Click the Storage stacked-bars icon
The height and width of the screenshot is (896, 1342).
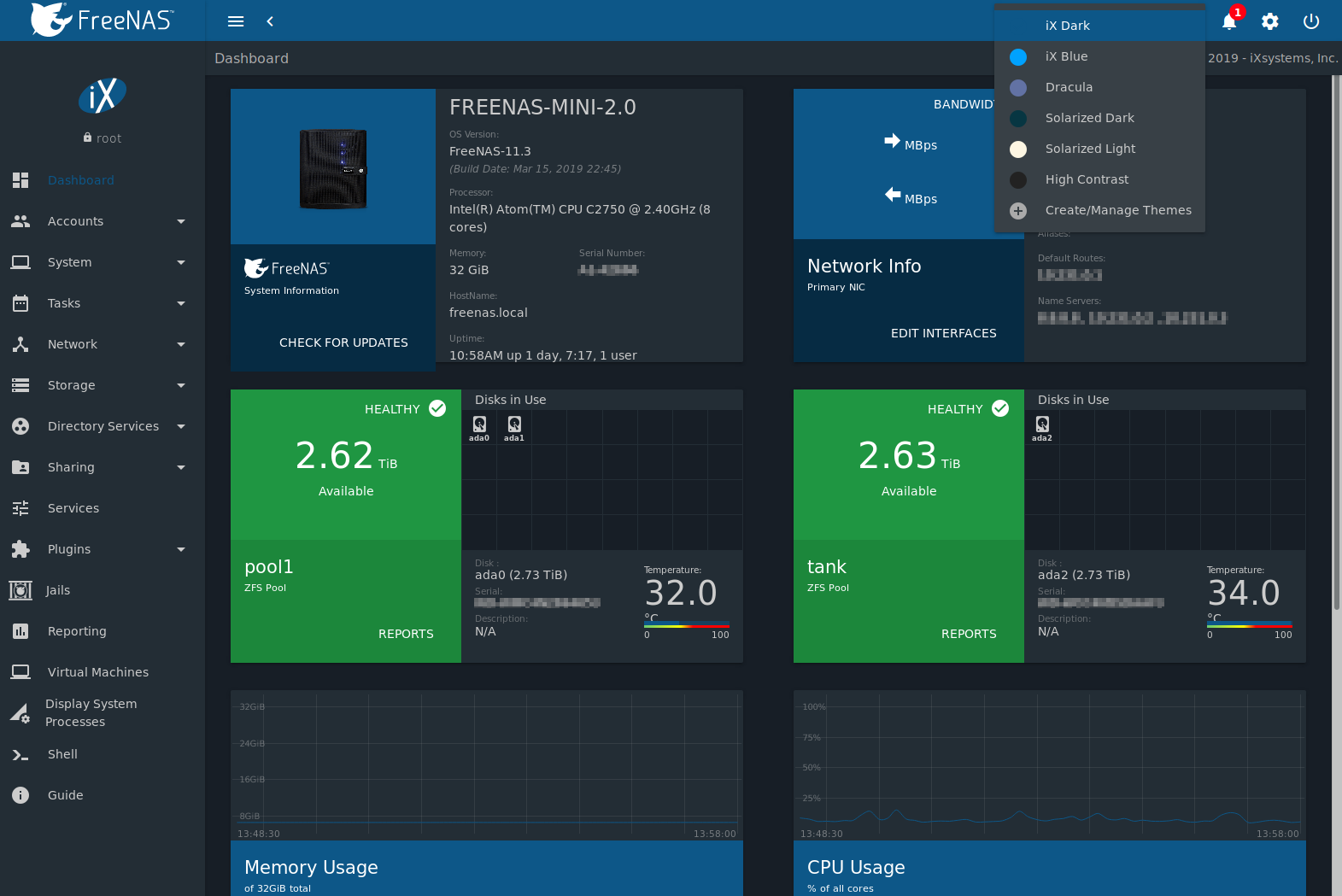21,385
